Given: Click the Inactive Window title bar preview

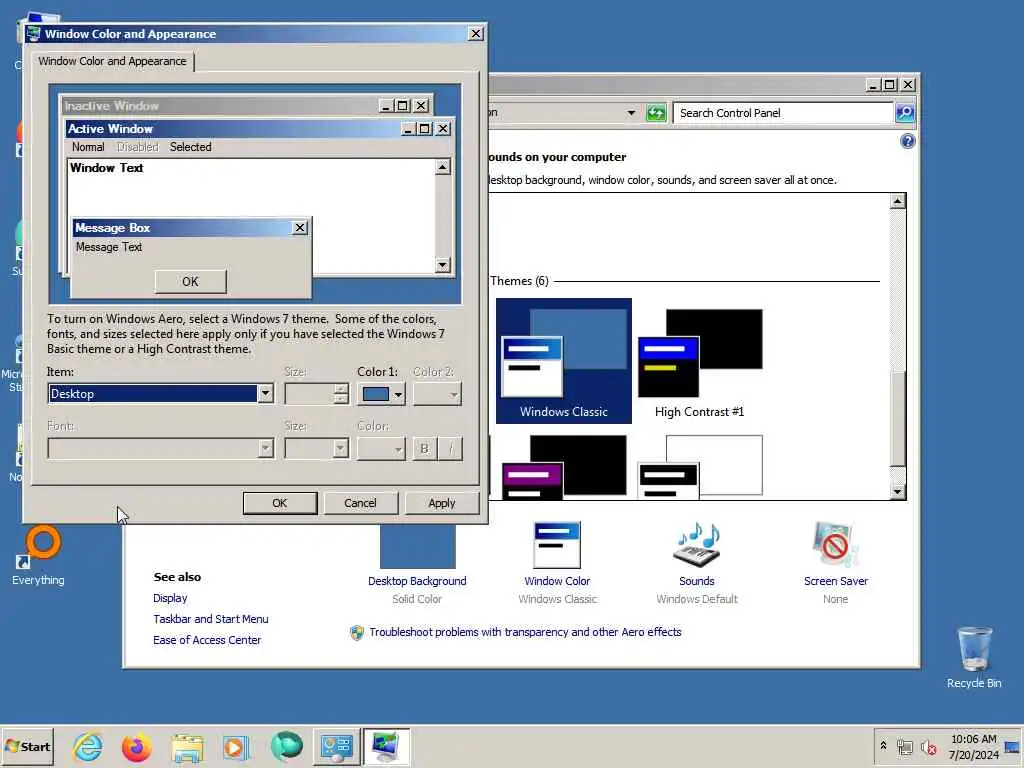Looking at the screenshot, I should click(x=219, y=106).
